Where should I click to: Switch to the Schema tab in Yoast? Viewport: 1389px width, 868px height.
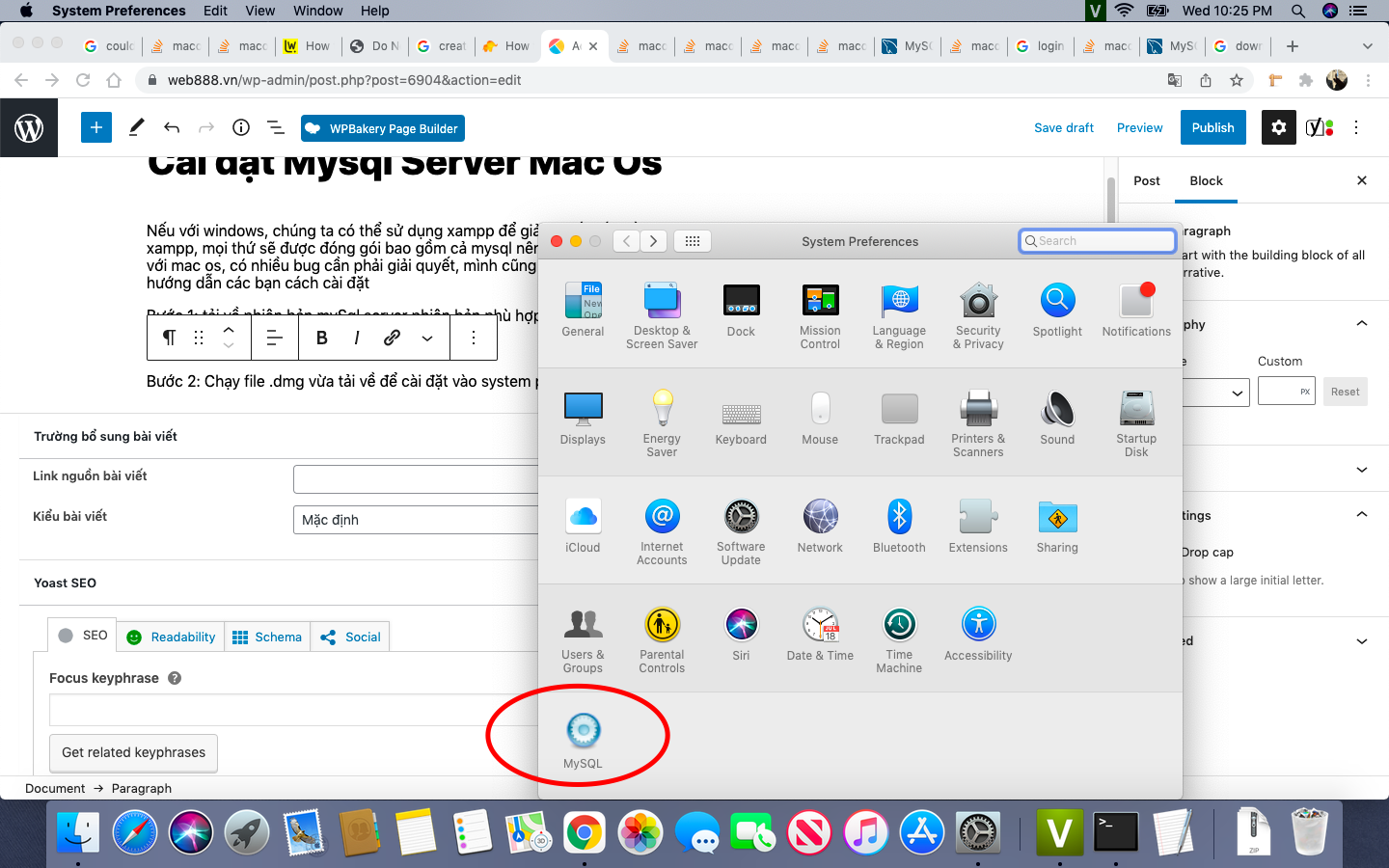coord(267,637)
